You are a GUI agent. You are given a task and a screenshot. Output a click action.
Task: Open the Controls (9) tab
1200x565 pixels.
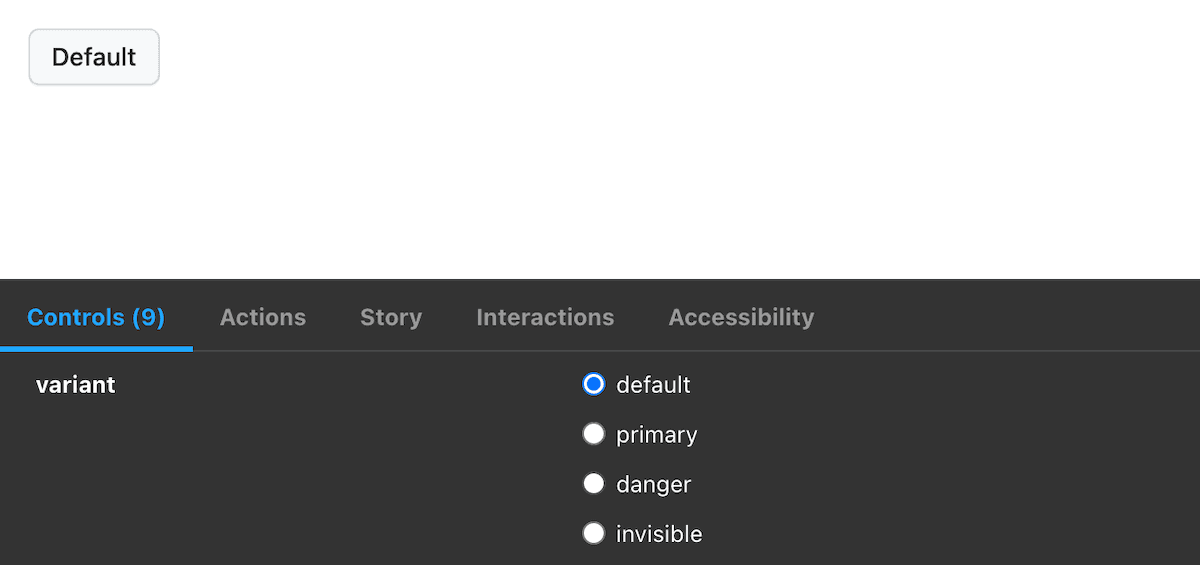96,317
